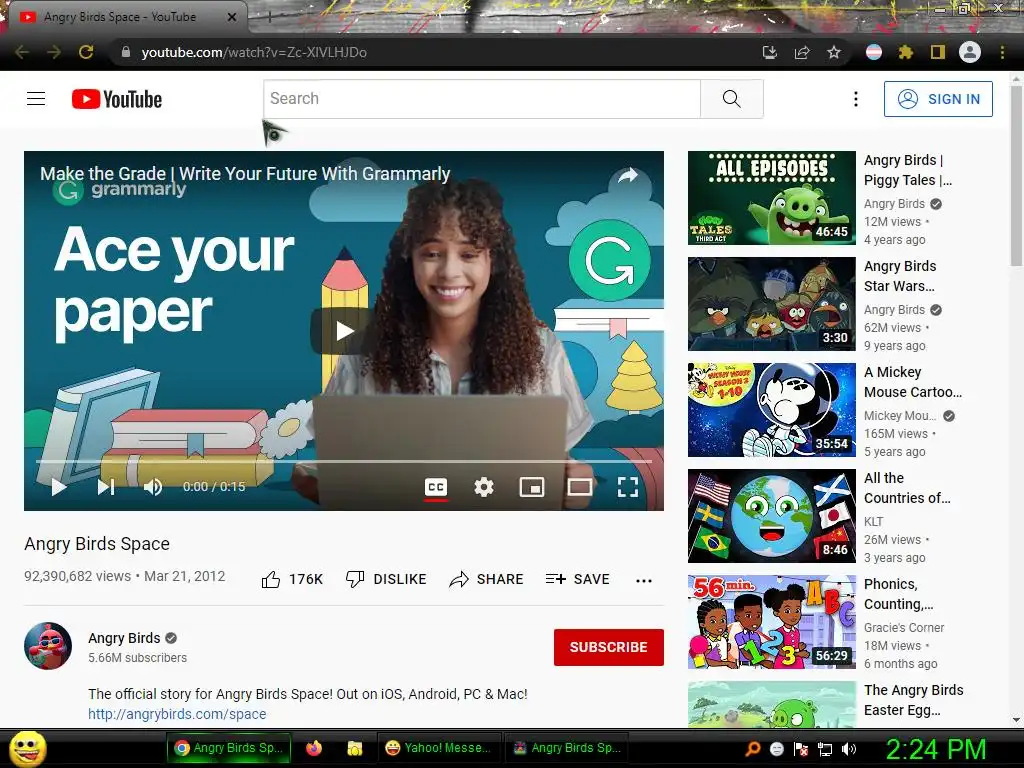Go back in the browser
This screenshot has width=1024, height=768.
[x=22, y=52]
